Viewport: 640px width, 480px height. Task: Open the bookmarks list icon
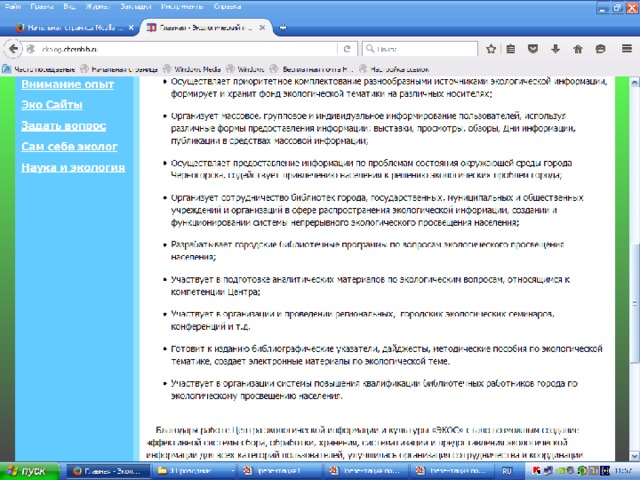click(x=511, y=49)
